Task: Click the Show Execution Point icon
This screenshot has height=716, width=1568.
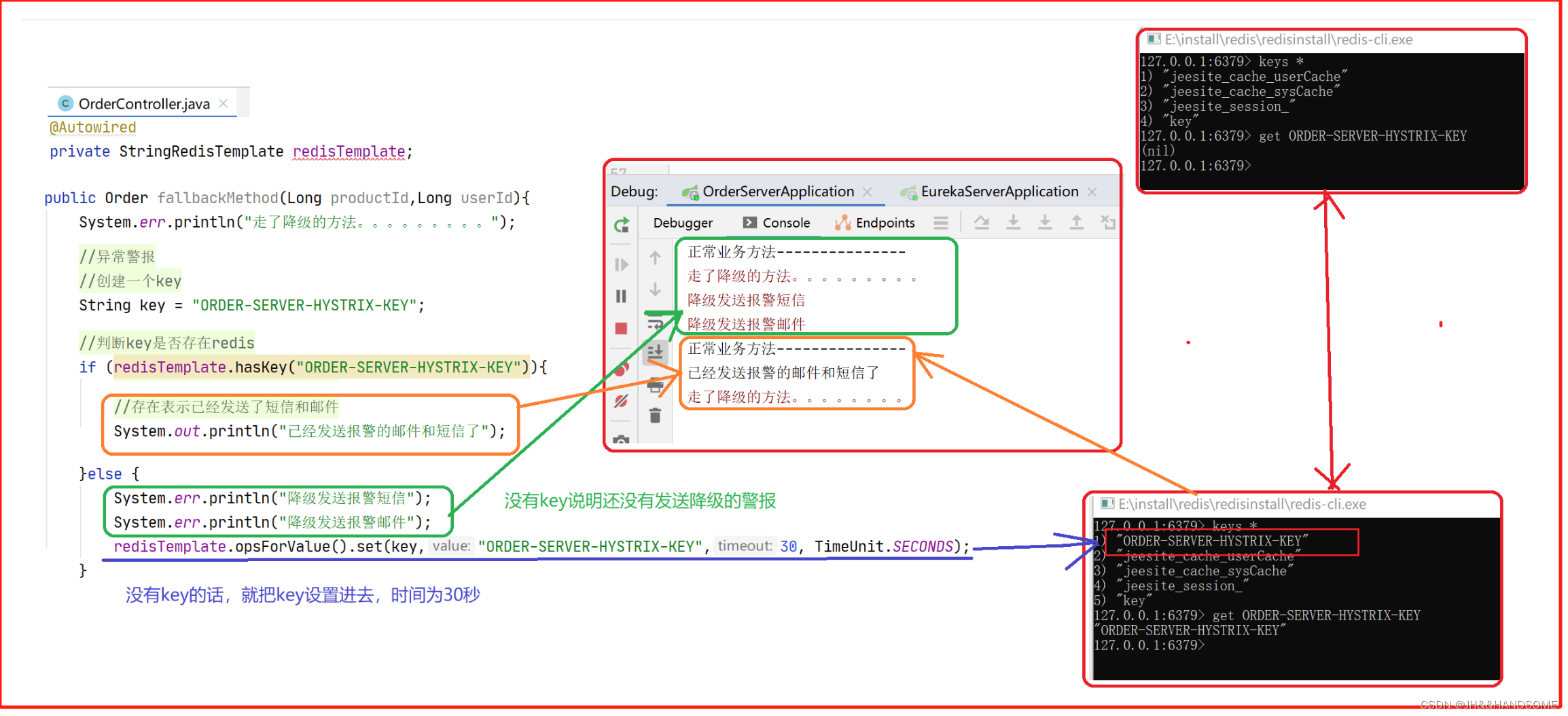Action: pos(982,223)
